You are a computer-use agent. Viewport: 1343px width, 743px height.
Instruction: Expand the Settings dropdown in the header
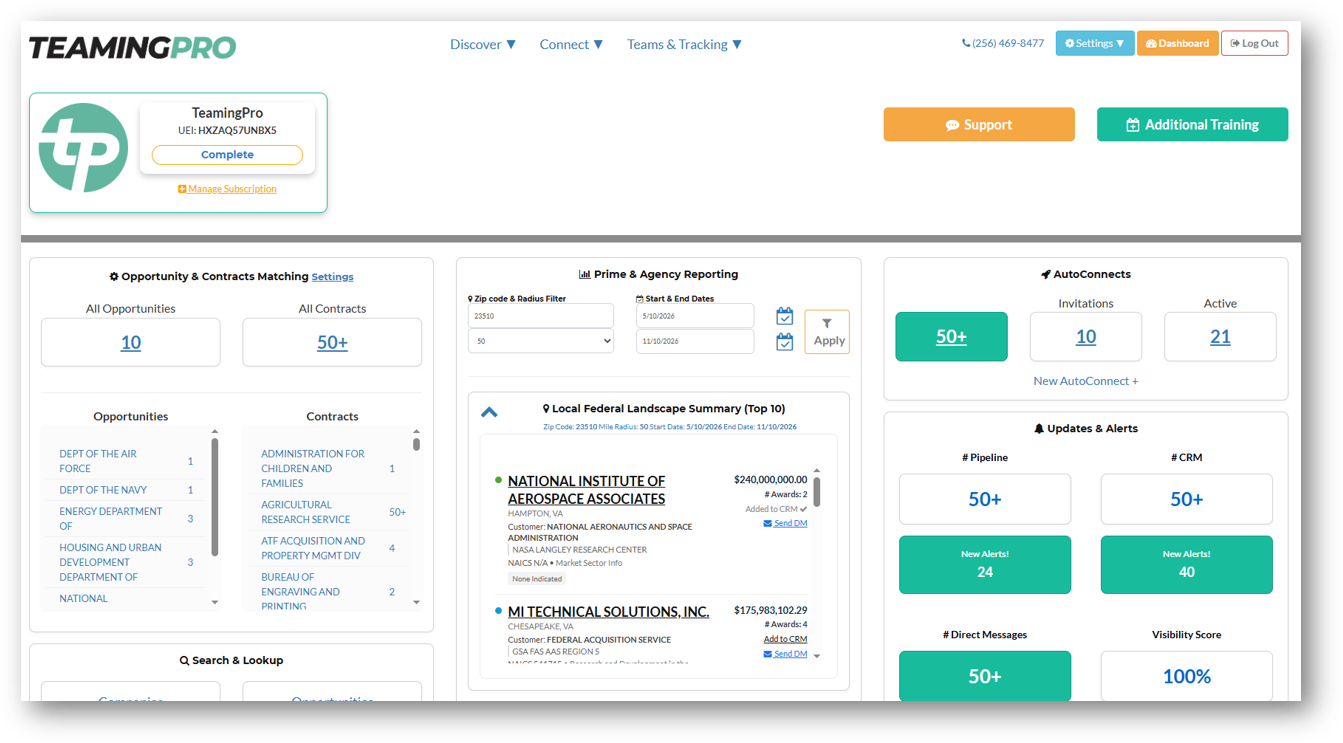(x=1095, y=43)
